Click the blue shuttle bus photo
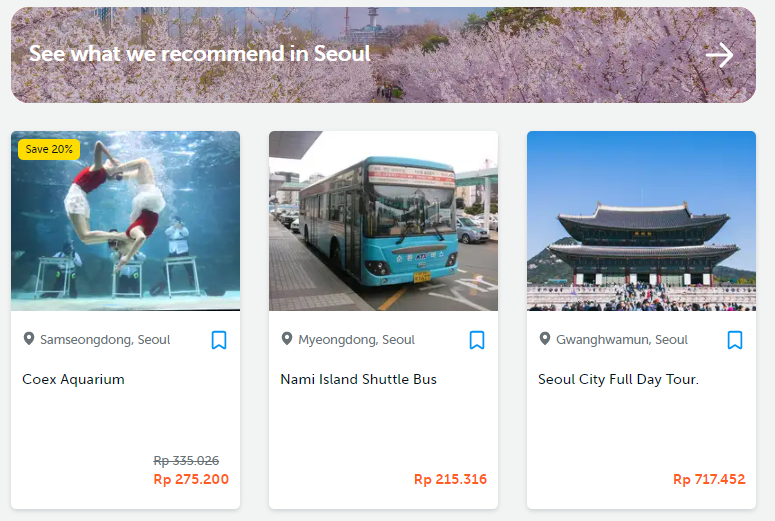This screenshot has height=521, width=775. [383, 221]
